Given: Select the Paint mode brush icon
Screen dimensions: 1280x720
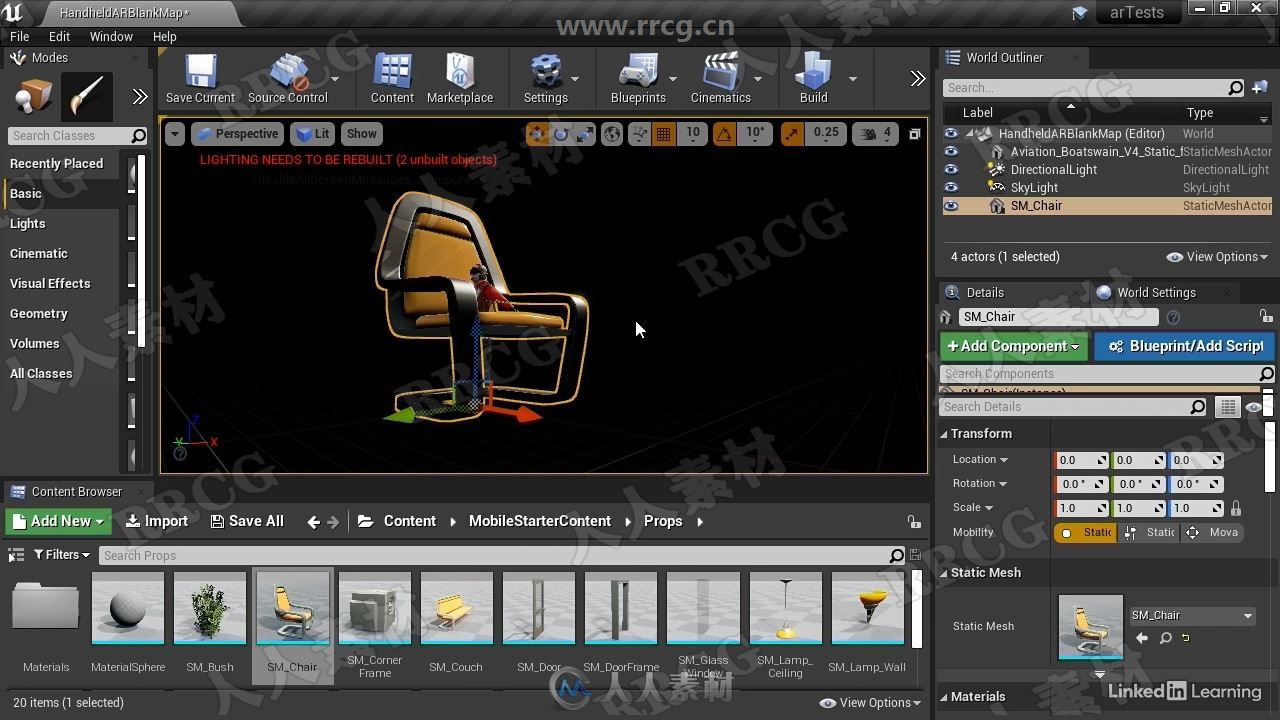Looking at the screenshot, I should 87,98.
